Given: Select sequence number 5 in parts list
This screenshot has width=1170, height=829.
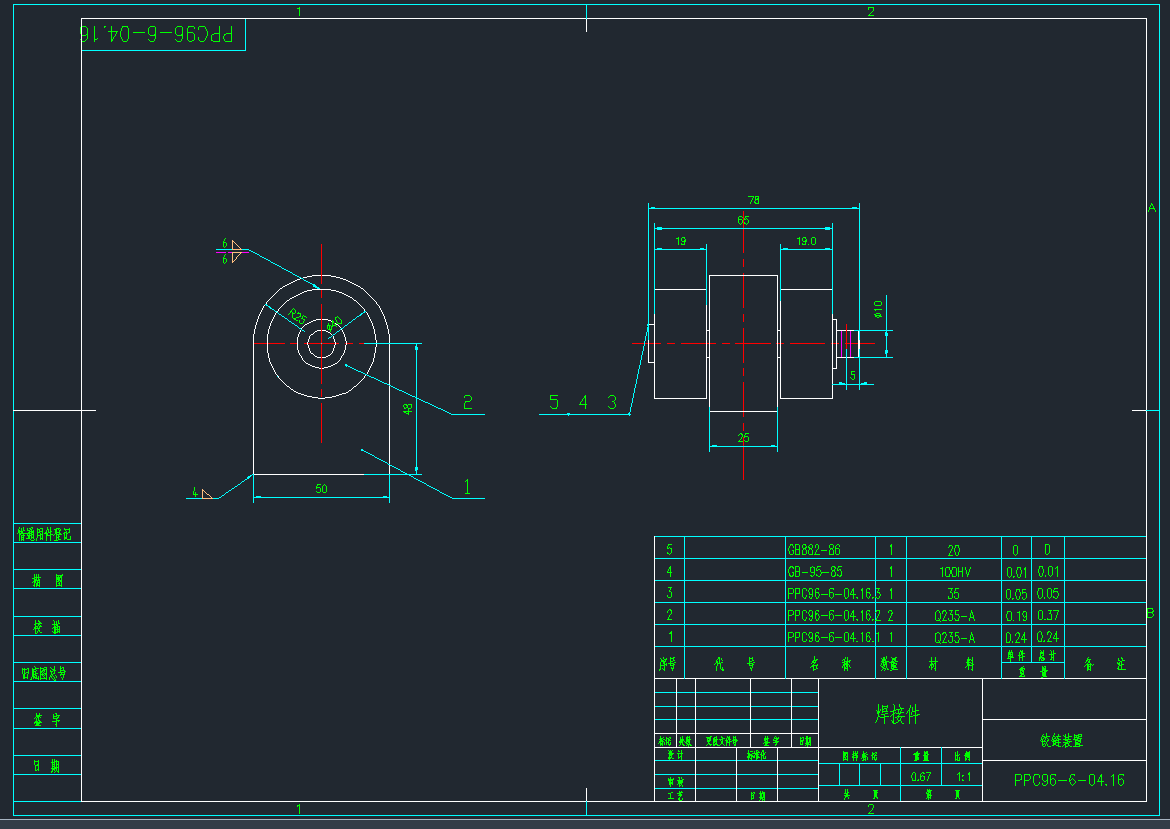Looking at the screenshot, I should tap(669, 550).
